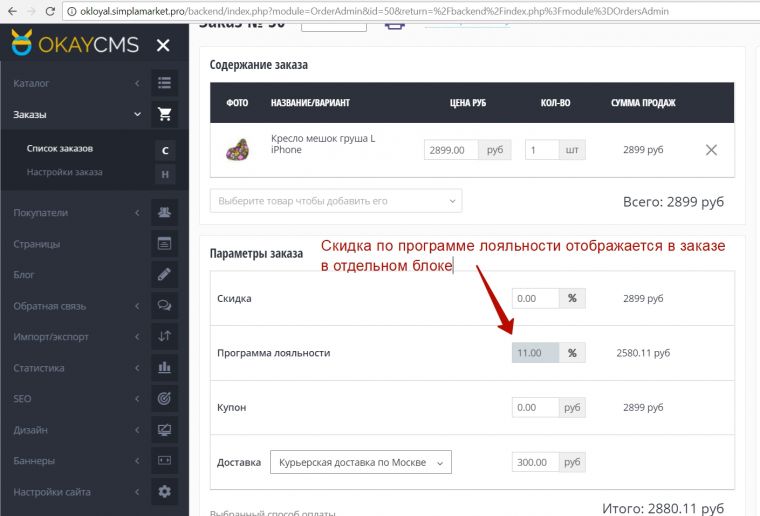This screenshot has width=760, height=516.
Task: Collapse the Заказы menu section
Action: tap(137, 115)
